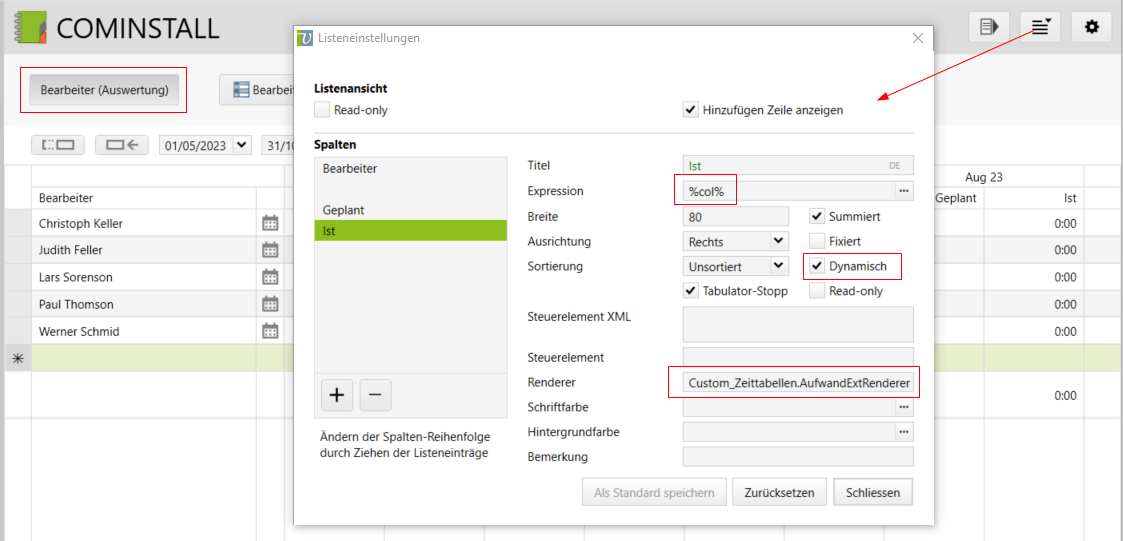The image size is (1123, 541).
Task: Expand the Sortierung dropdown showing Unsortiert
Action: (x=778, y=266)
